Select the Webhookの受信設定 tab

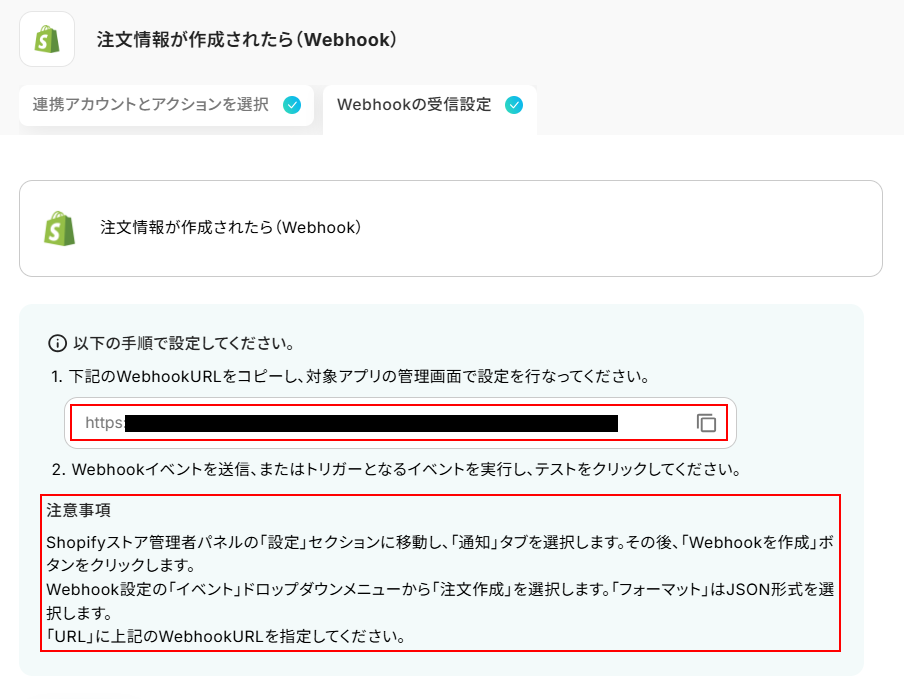click(x=430, y=110)
